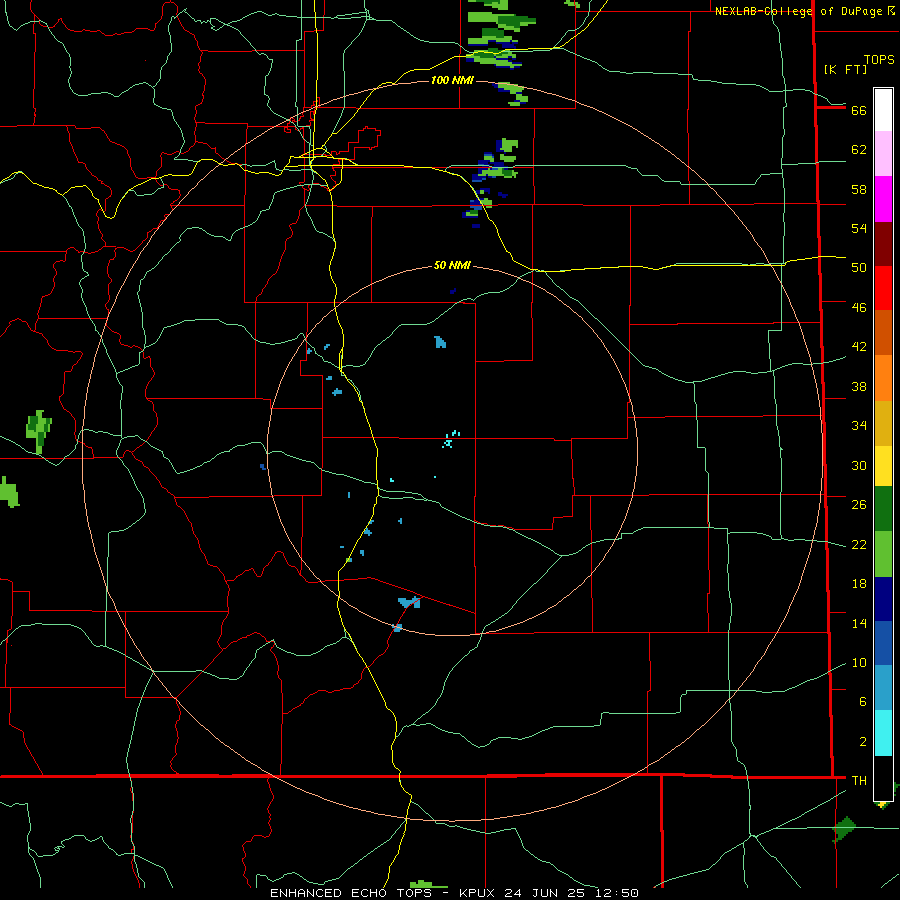
Task: Click the navy blue legend color segment
Action: 883,599
